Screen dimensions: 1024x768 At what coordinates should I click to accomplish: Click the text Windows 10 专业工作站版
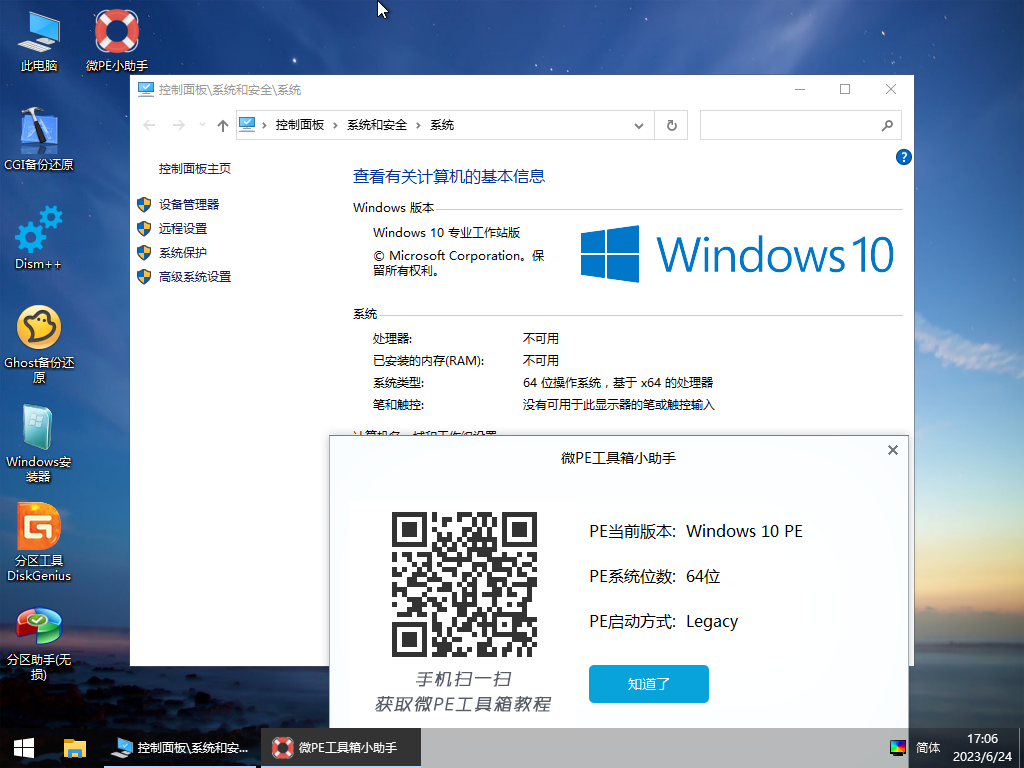(x=447, y=232)
